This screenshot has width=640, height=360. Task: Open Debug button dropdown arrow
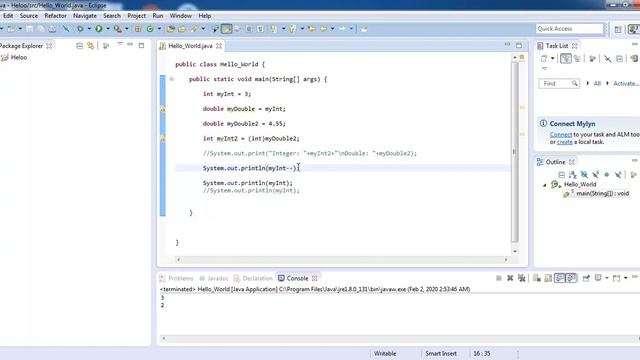pyautogui.click(x=89, y=29)
